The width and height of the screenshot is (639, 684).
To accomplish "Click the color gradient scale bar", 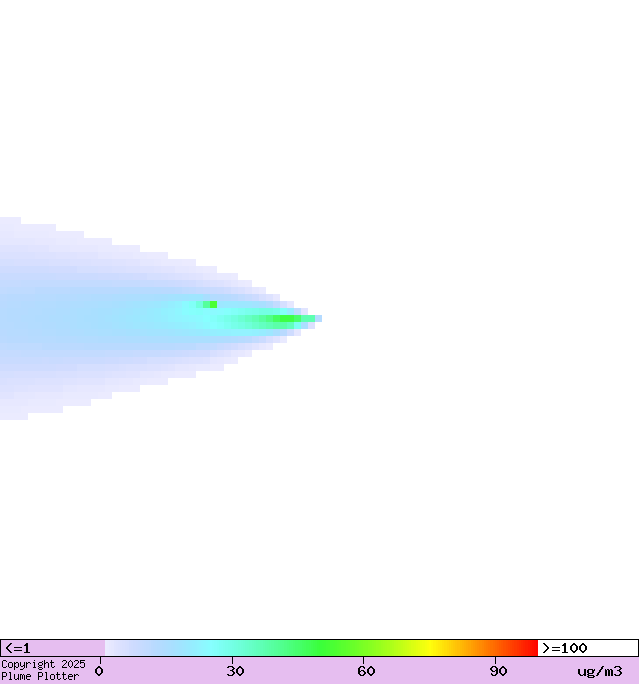I will [x=321, y=648].
